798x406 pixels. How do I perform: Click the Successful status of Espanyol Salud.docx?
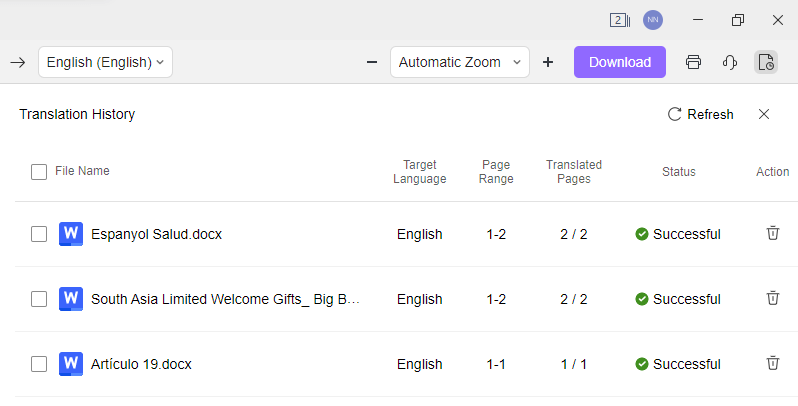[x=678, y=234]
